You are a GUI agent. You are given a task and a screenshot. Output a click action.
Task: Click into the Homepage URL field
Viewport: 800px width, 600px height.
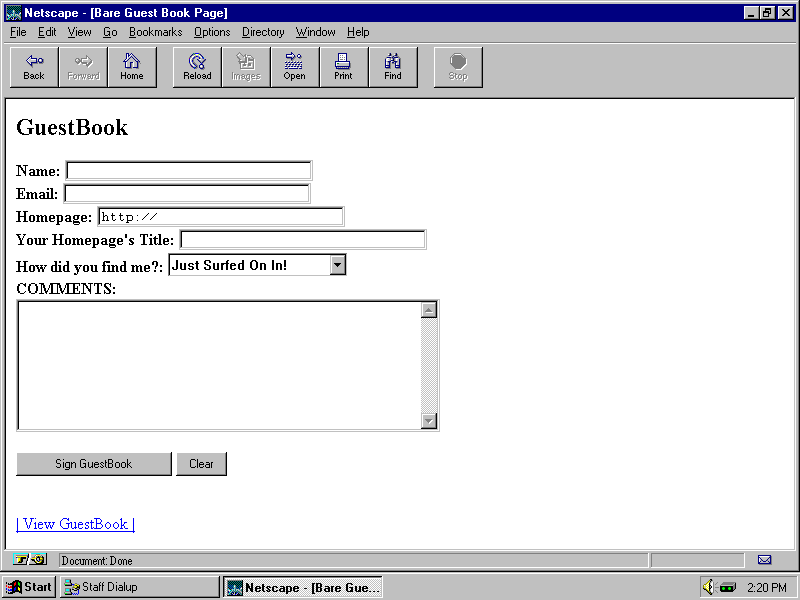coord(220,217)
